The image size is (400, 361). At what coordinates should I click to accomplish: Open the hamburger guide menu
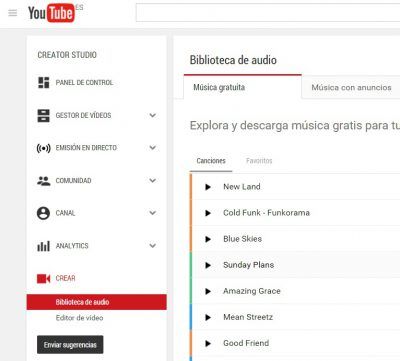coord(13,13)
